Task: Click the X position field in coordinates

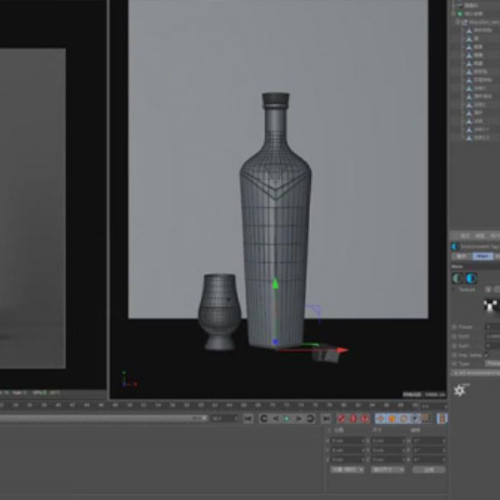Action: tap(348, 441)
